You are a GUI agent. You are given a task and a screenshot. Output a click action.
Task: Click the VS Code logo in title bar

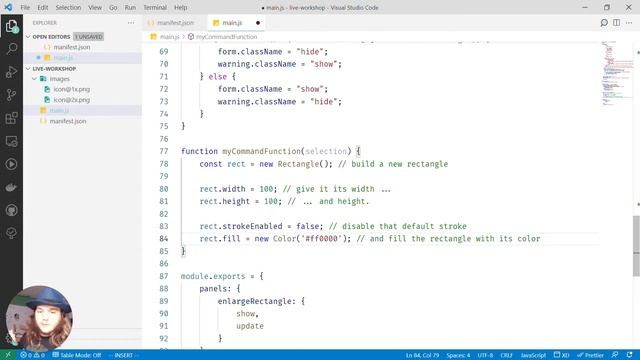point(8,7)
